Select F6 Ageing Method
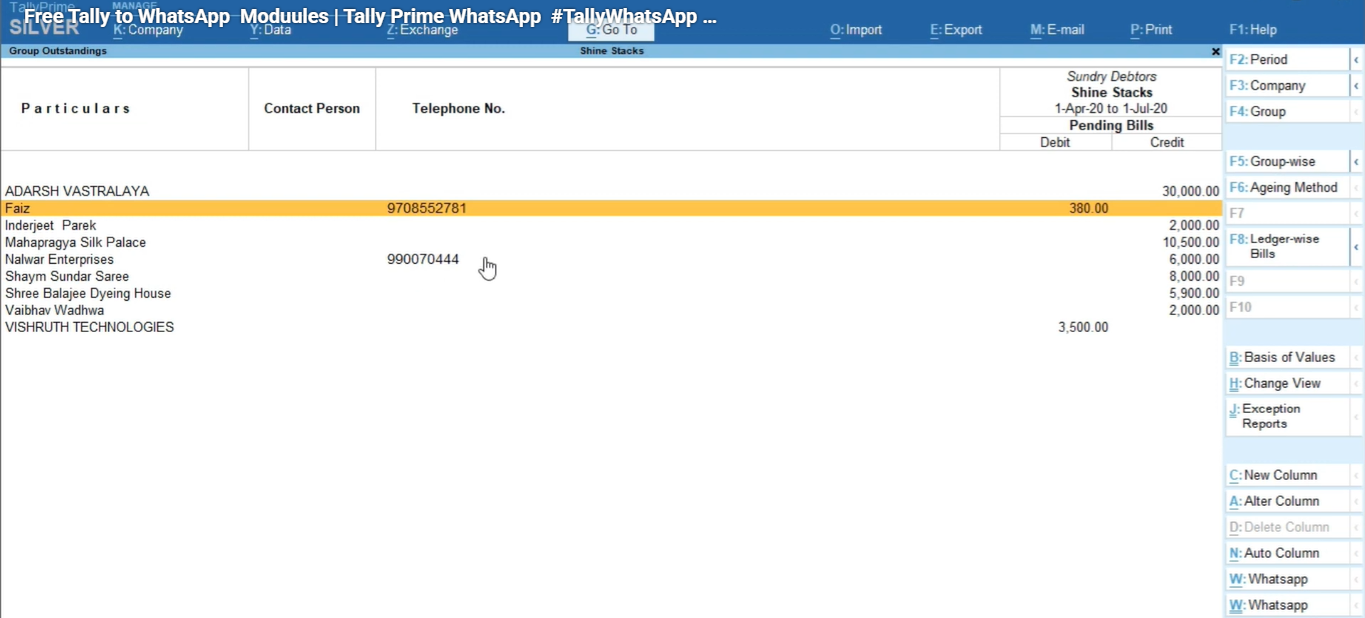 (1286, 188)
